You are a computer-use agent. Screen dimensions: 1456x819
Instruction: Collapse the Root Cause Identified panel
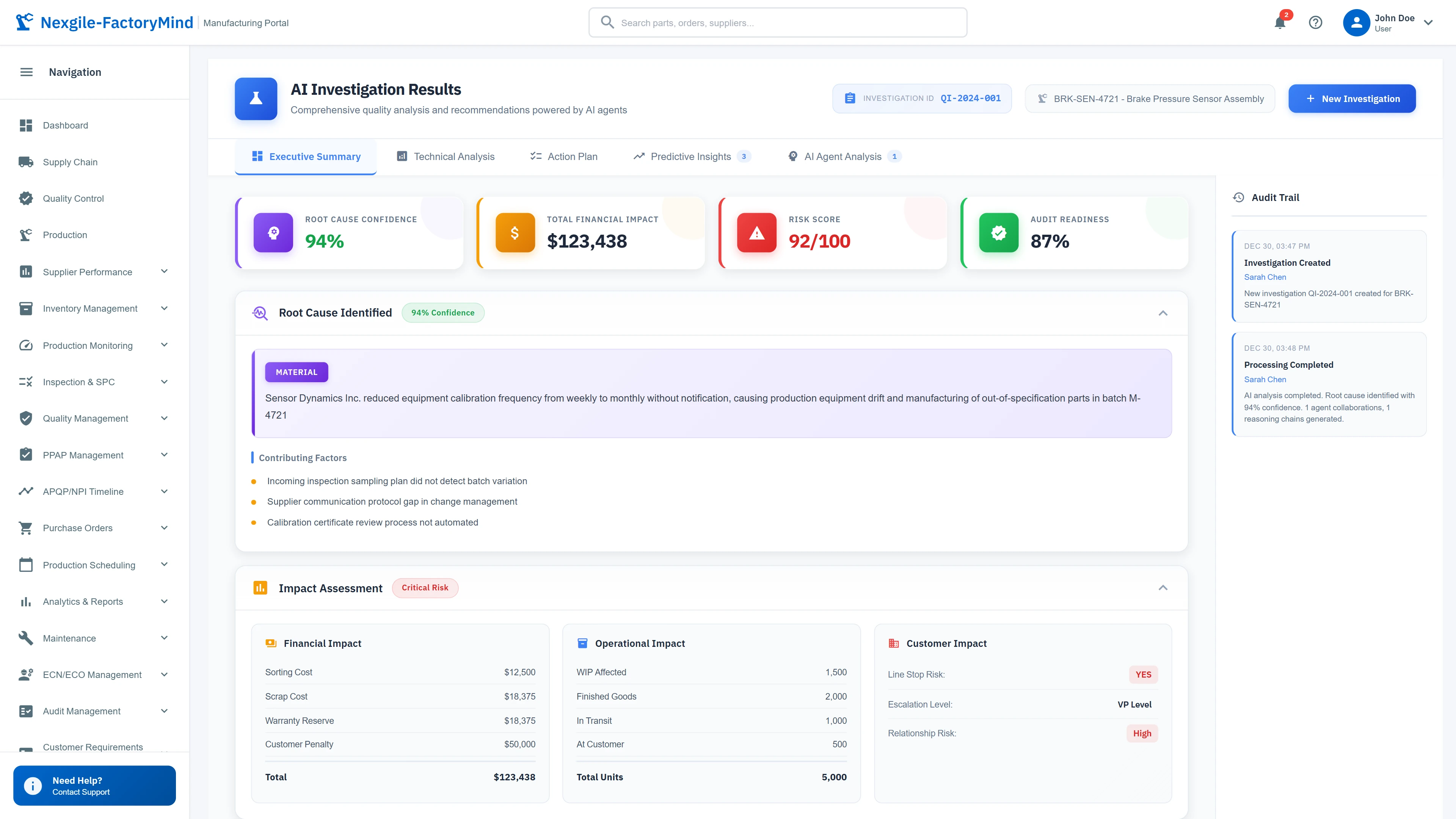(1163, 312)
